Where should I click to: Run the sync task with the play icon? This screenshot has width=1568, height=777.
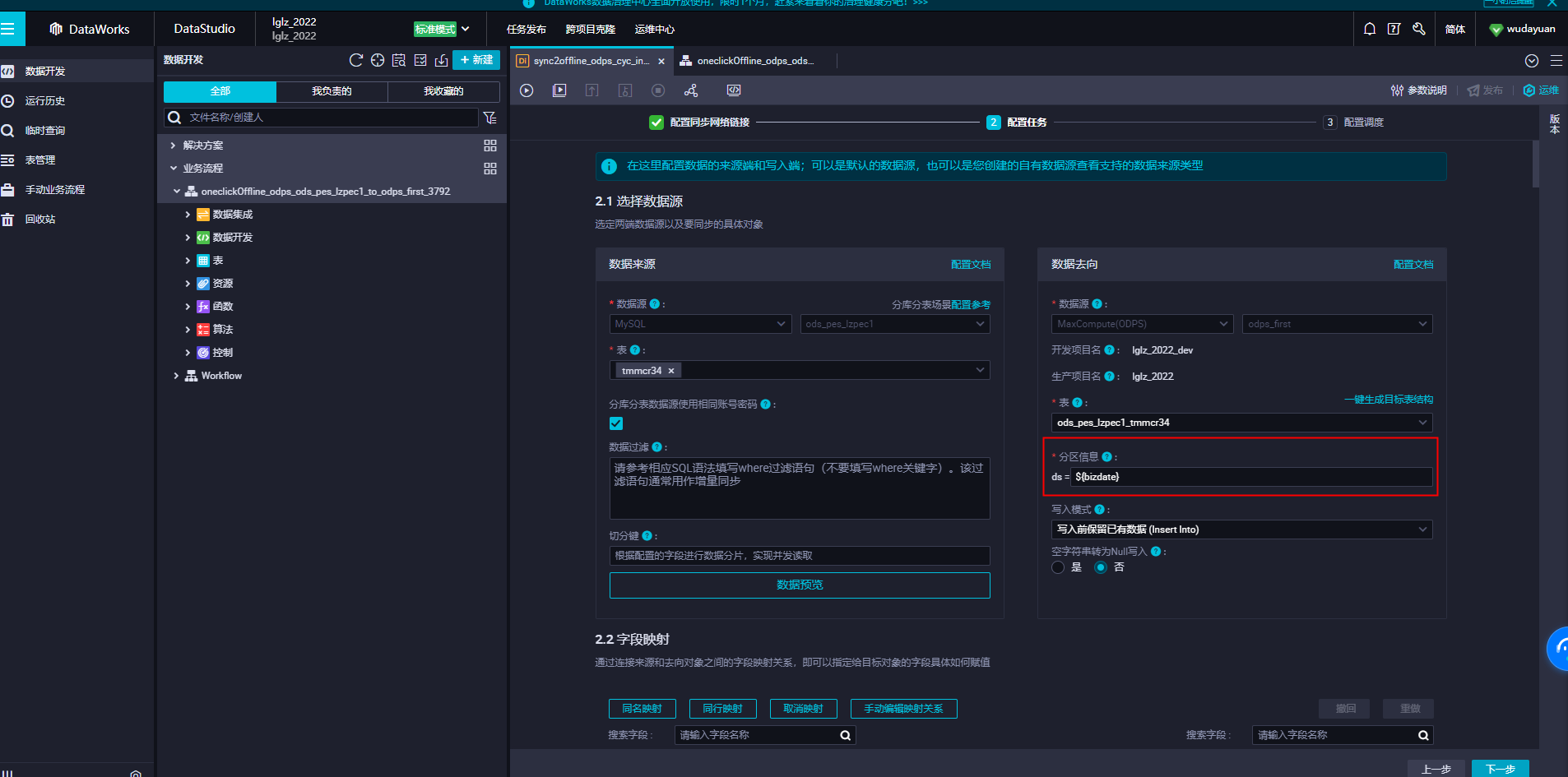(527, 90)
